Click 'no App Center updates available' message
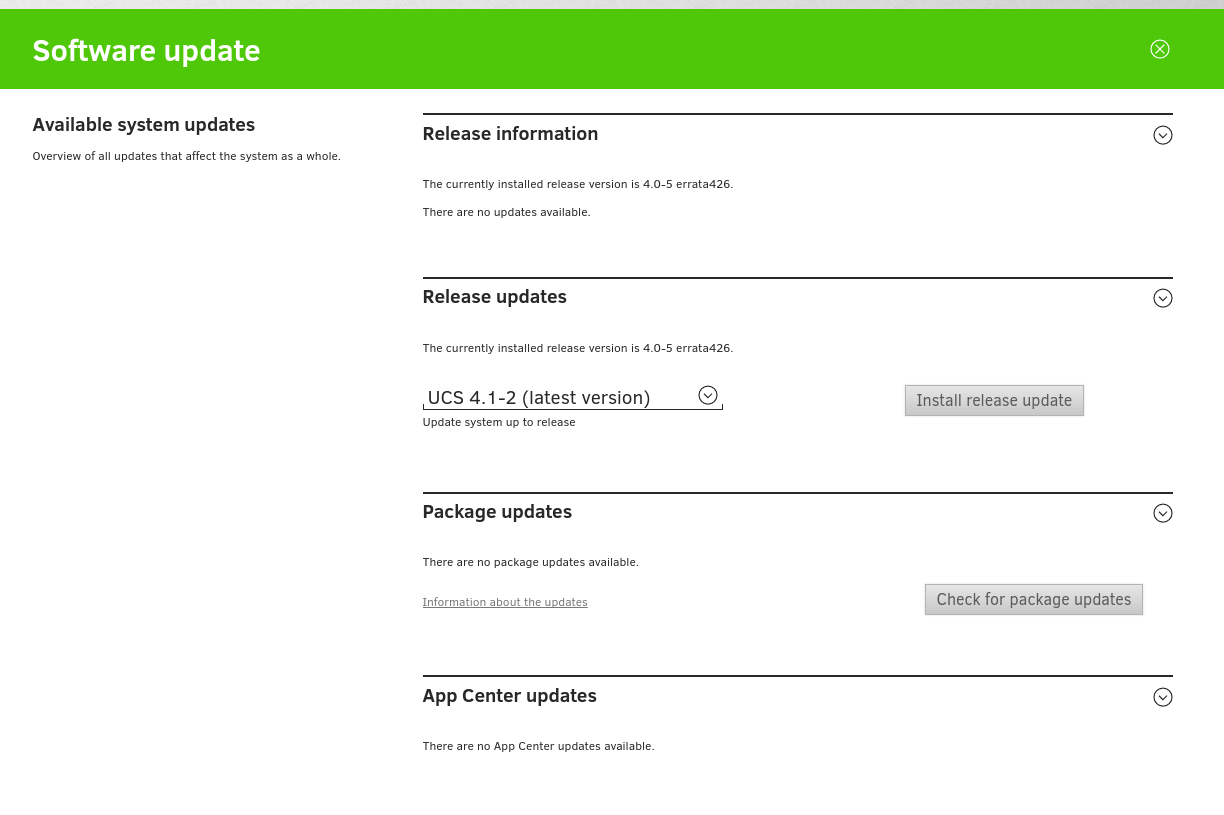1224x815 pixels. 538,746
